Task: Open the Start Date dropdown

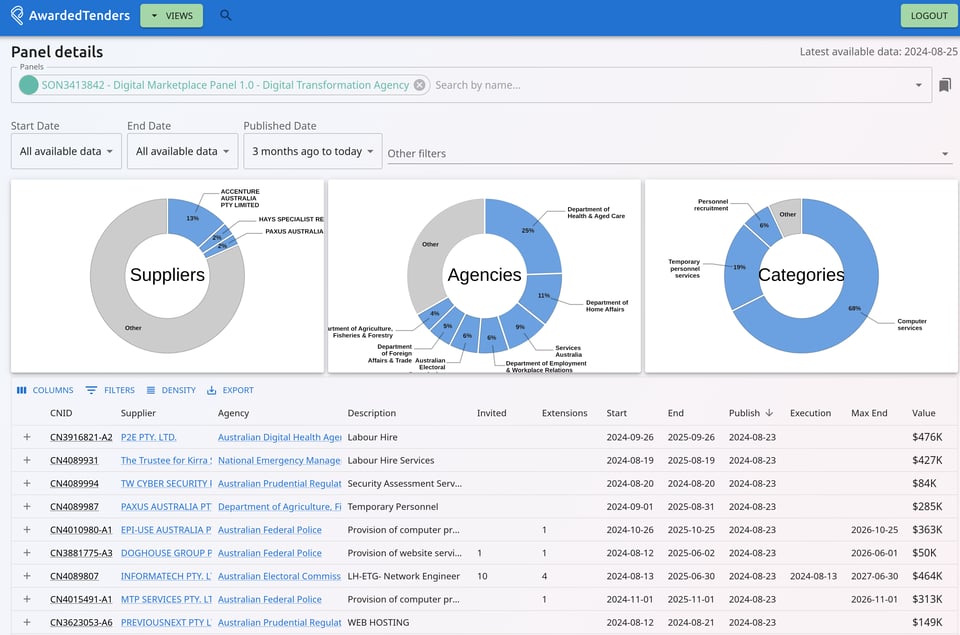Action: tap(67, 152)
